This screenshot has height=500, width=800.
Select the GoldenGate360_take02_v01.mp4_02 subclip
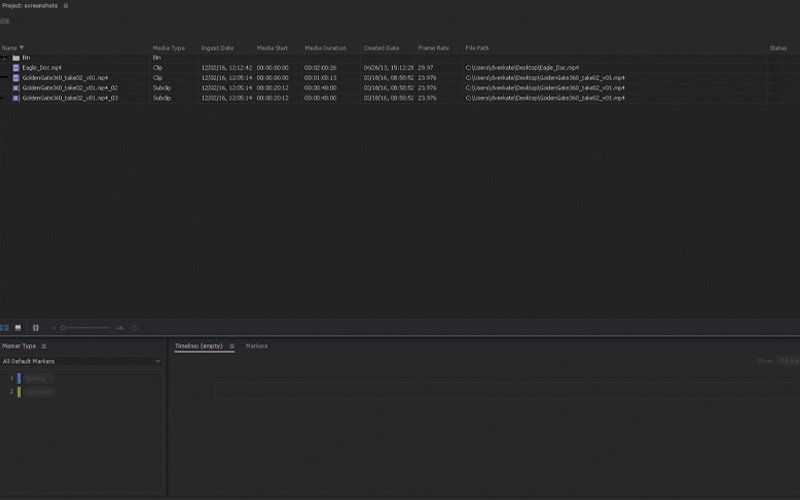[70, 88]
